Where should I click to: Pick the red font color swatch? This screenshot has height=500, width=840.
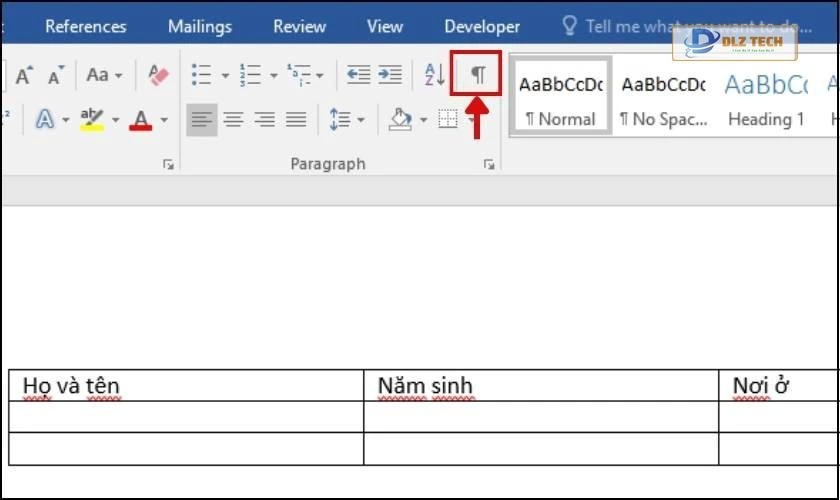[x=141, y=120]
